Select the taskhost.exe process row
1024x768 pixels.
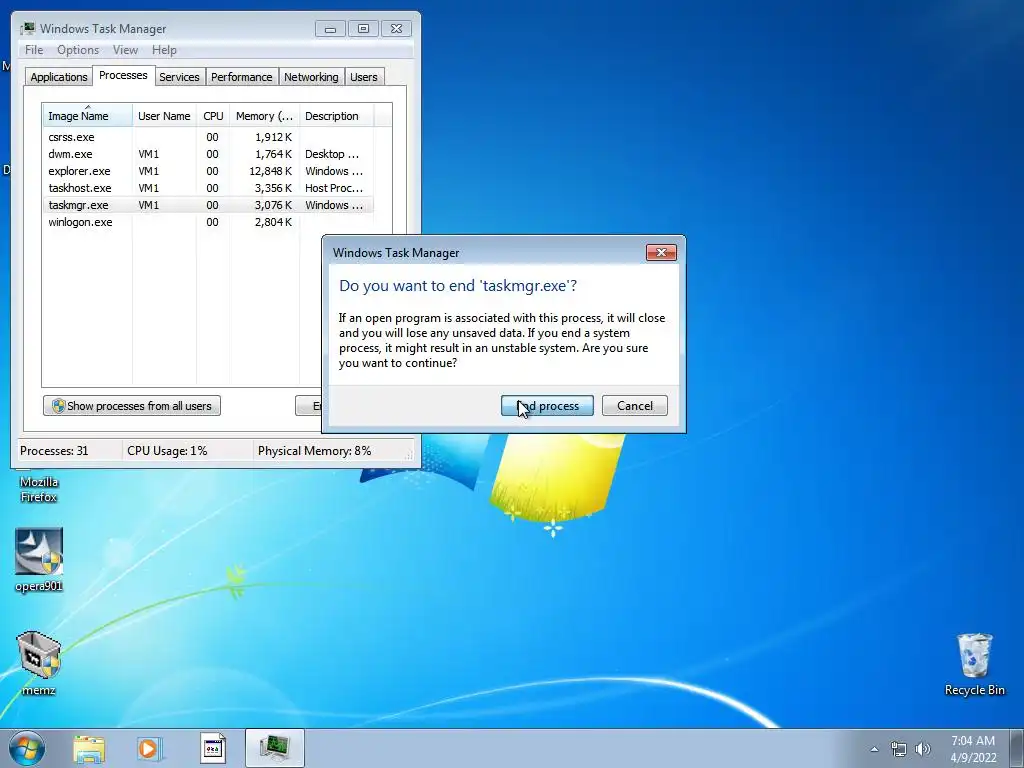click(208, 188)
